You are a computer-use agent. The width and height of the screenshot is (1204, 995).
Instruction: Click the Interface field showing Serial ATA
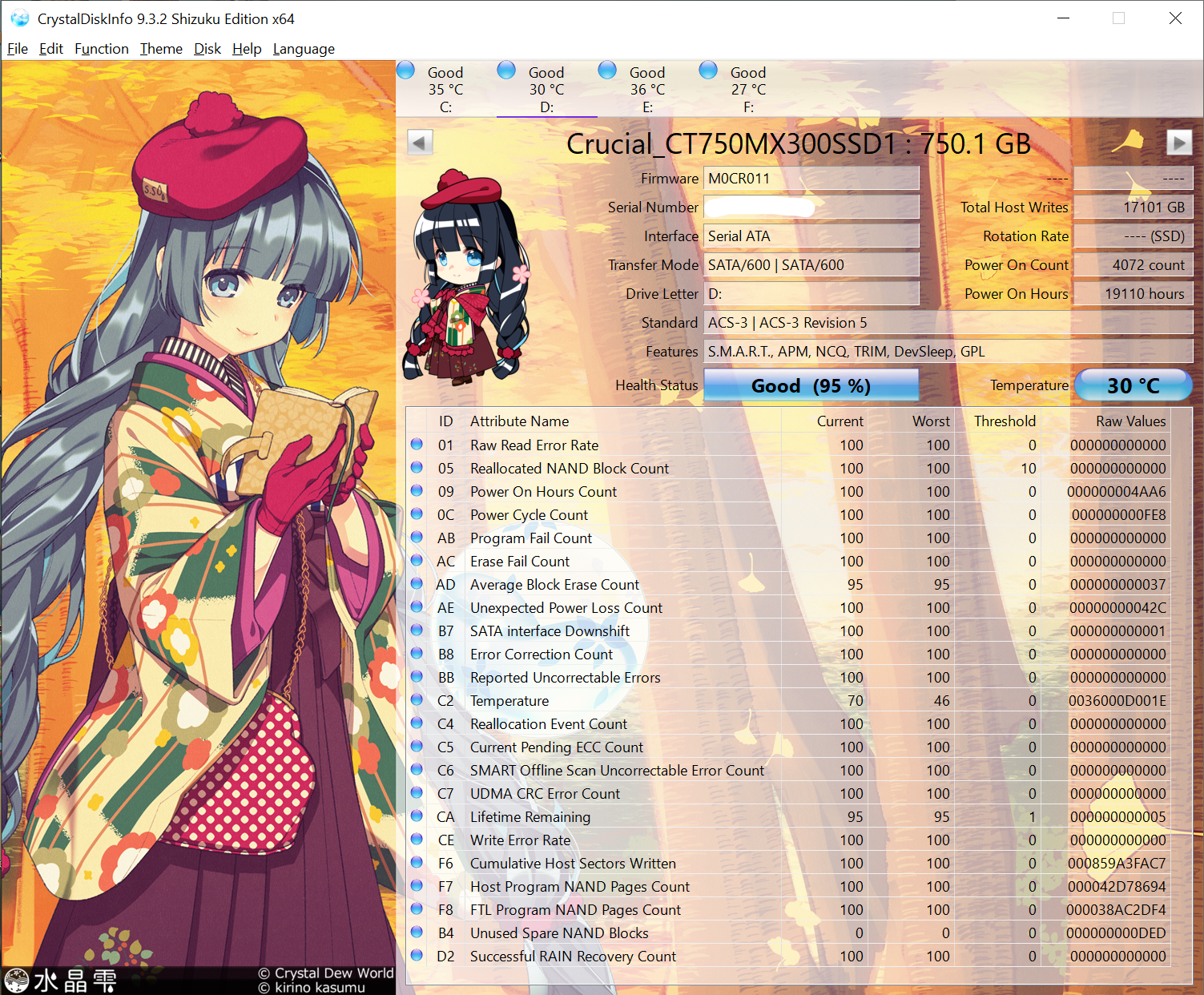point(811,236)
